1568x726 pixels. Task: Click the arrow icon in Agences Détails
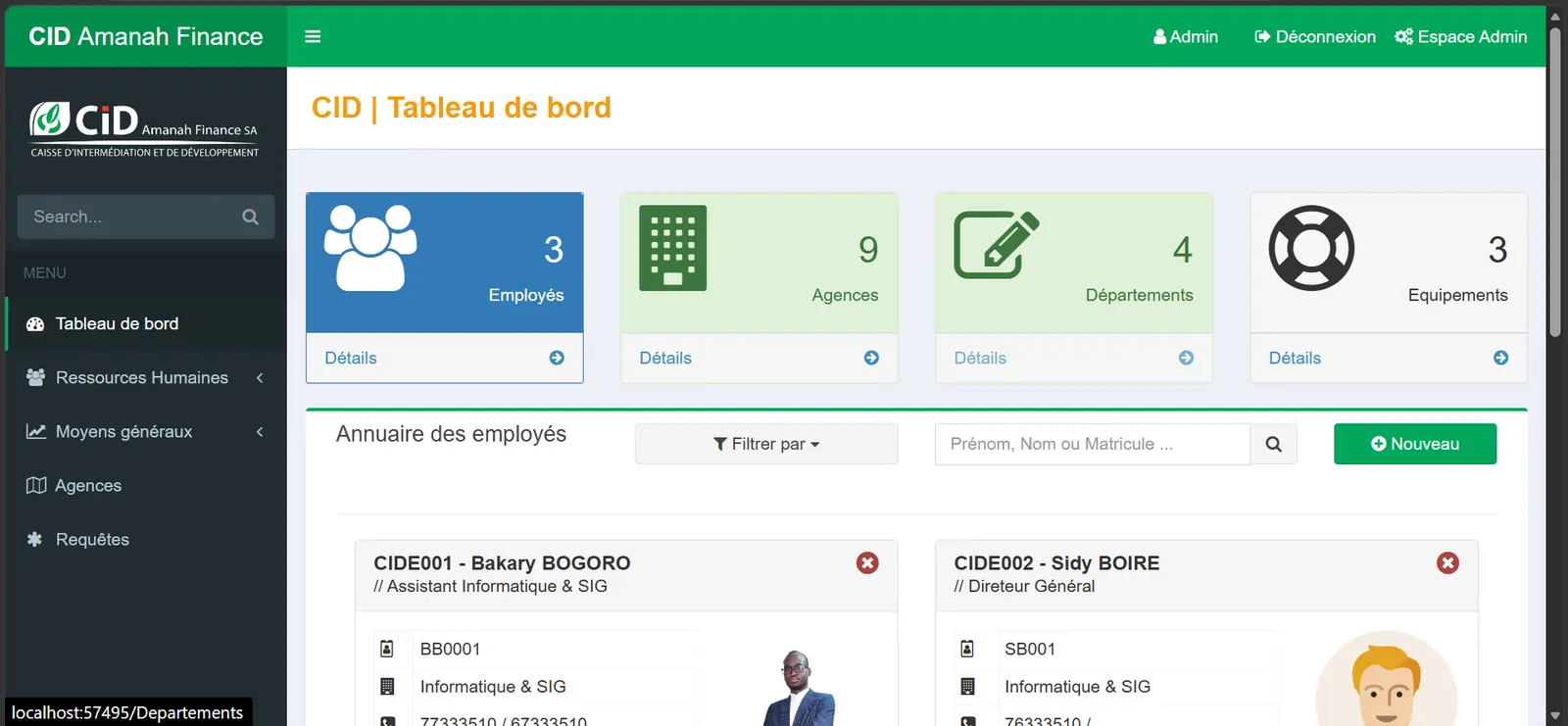point(871,358)
